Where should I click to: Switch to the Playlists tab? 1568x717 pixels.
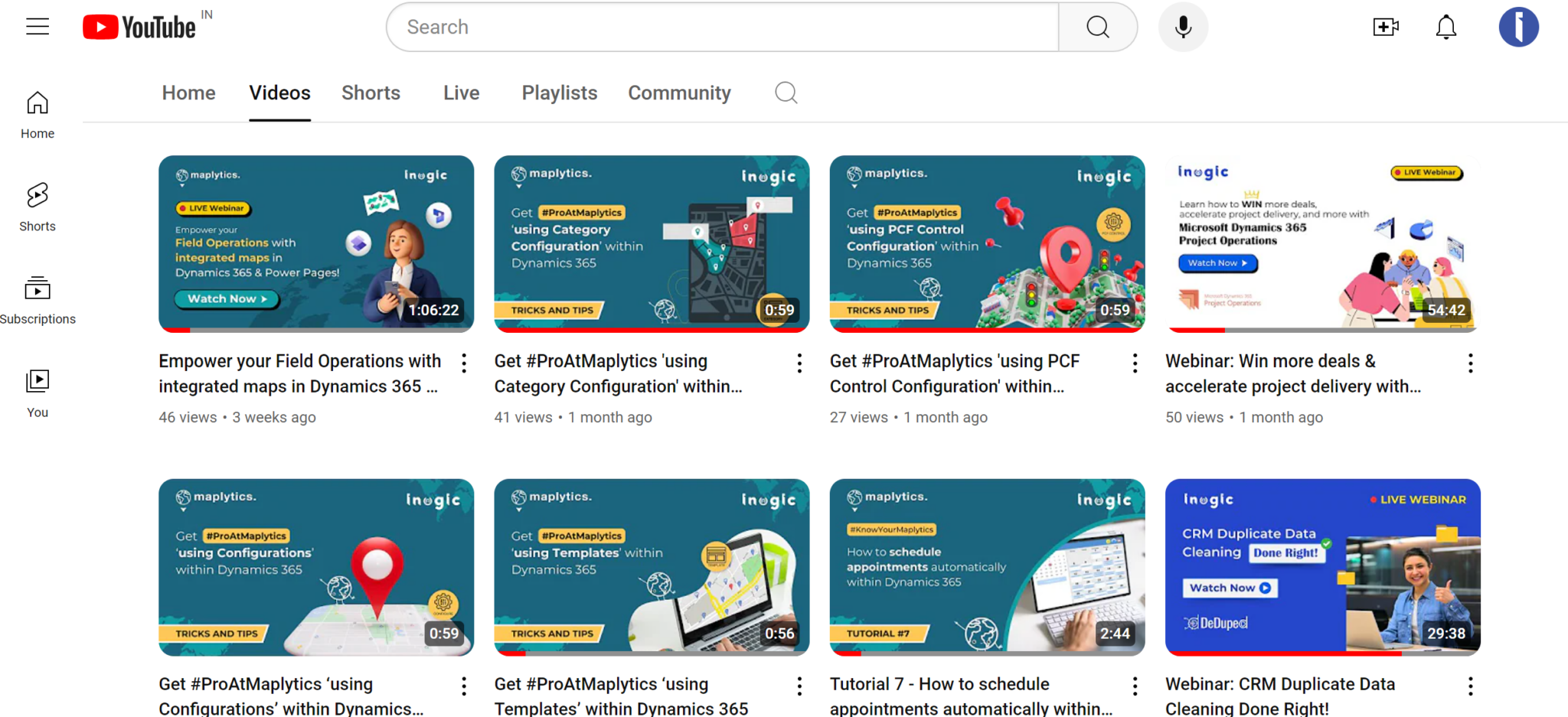point(559,93)
